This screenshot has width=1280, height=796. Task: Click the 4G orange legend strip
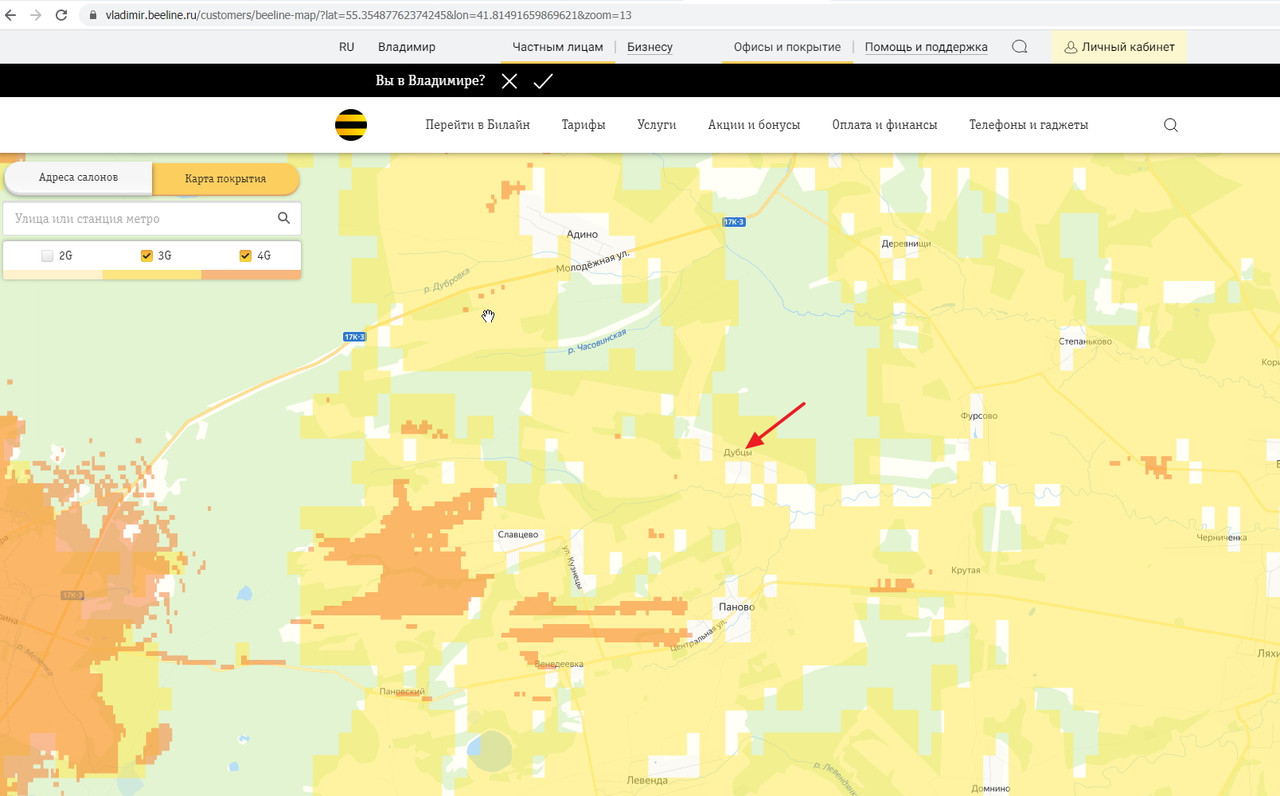pos(251,274)
